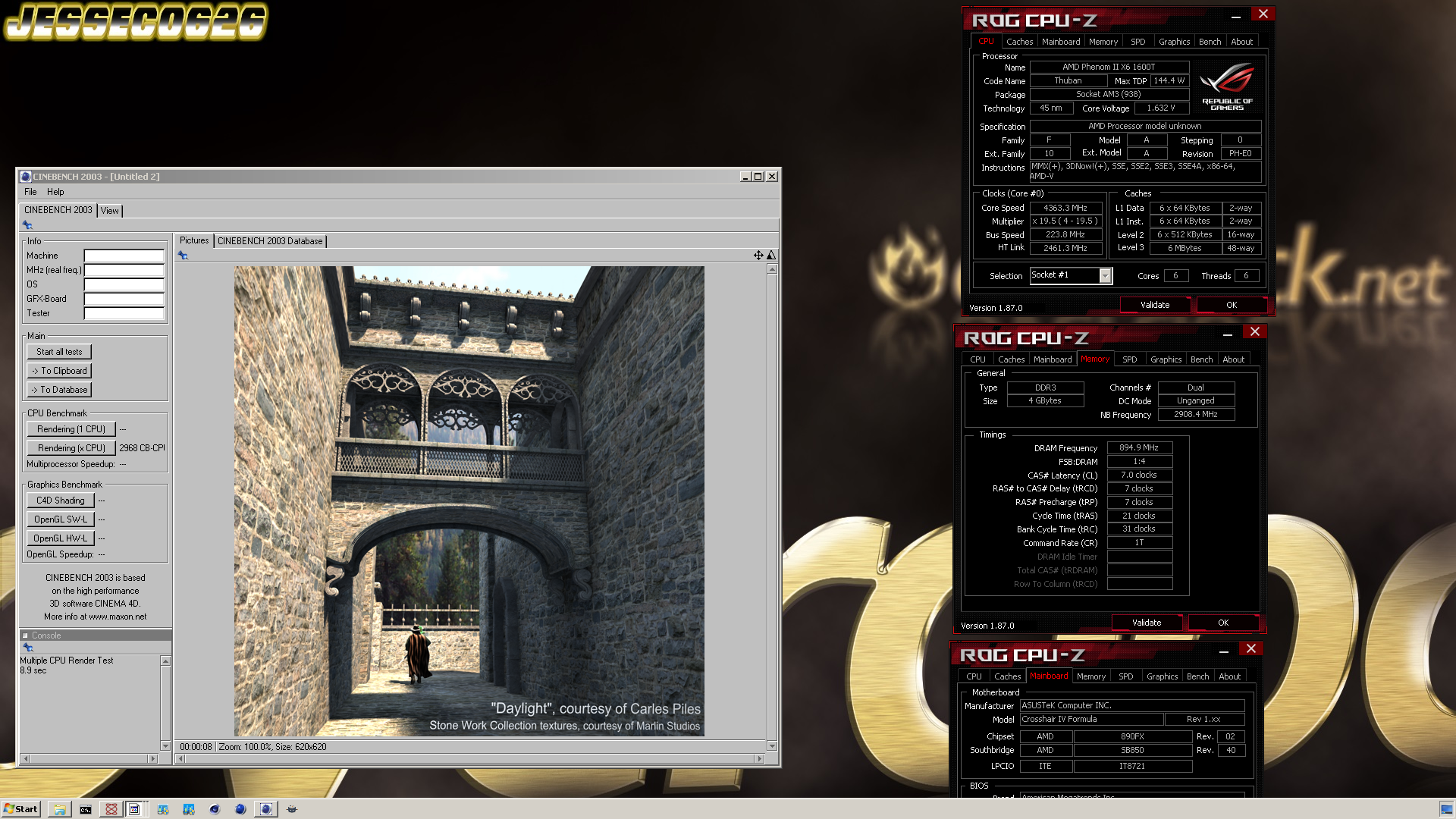
Task: Open the CINEBENCH 2003 Database tab
Action: [270, 241]
